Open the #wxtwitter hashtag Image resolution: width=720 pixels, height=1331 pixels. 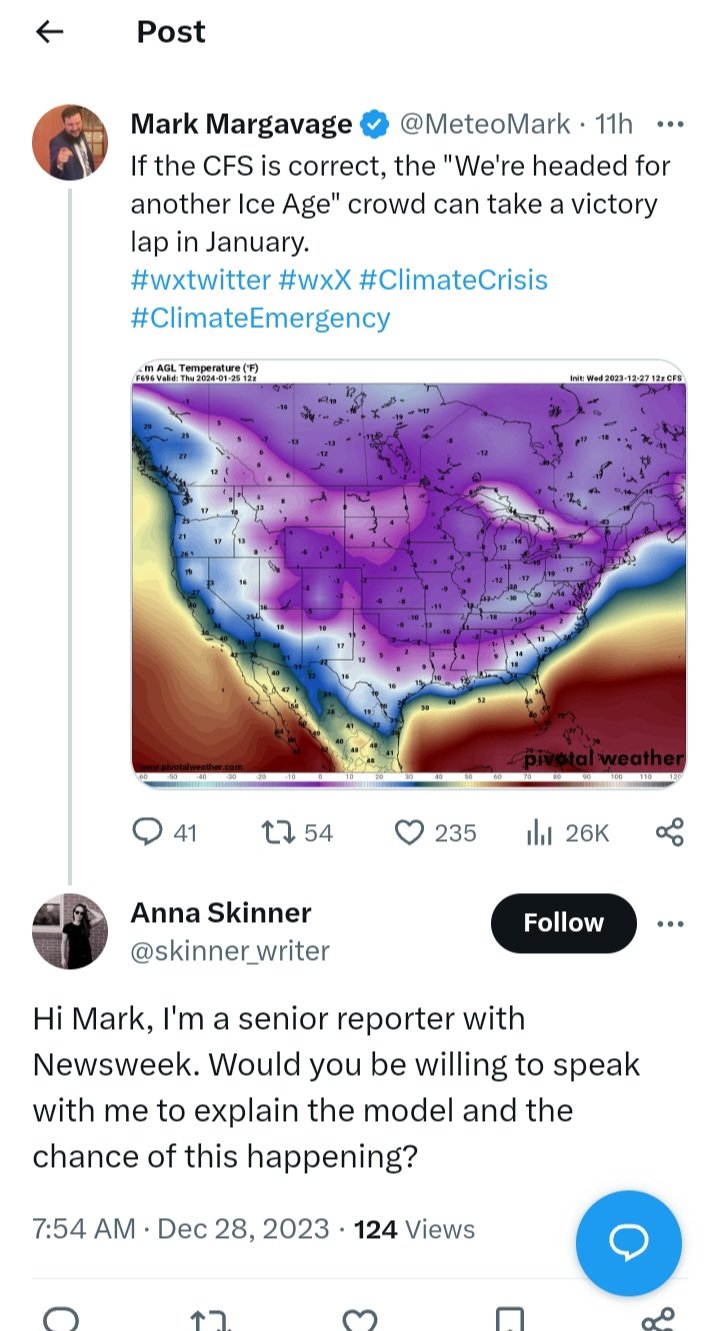(201, 279)
